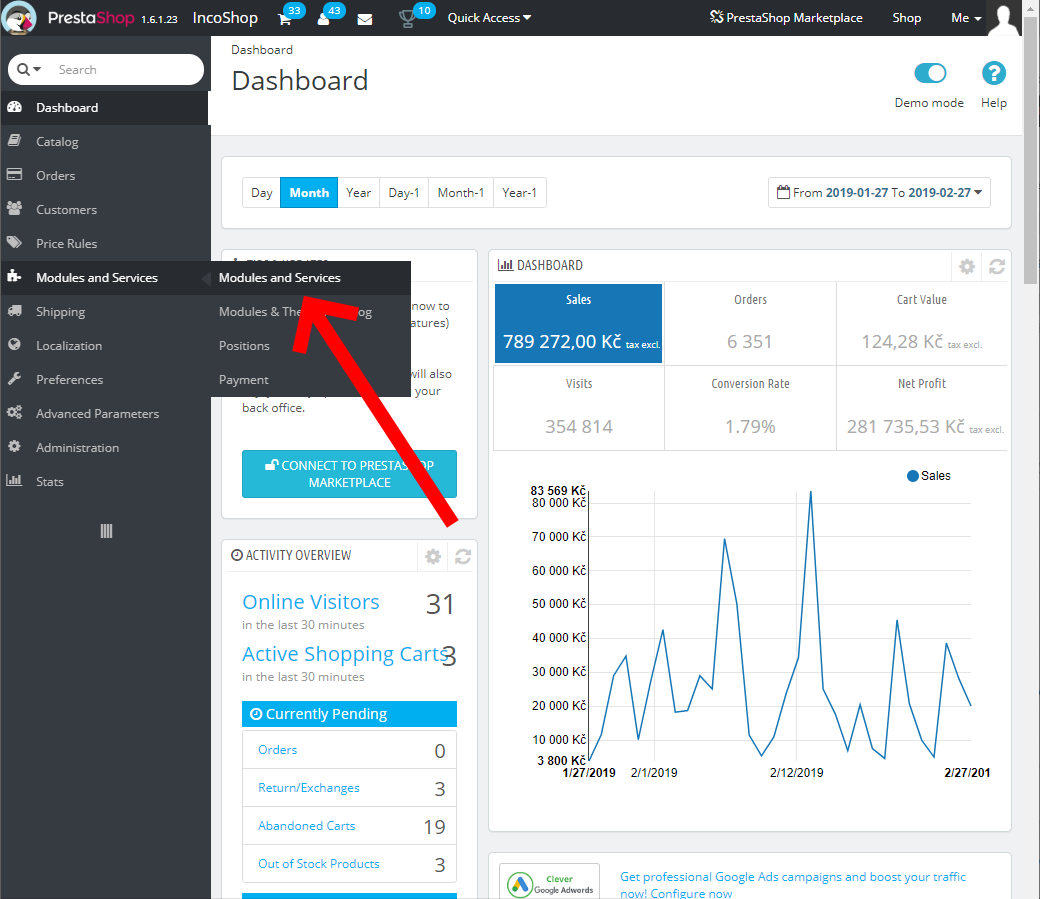Collapse the sidebar menu with the bars icon

[106, 531]
